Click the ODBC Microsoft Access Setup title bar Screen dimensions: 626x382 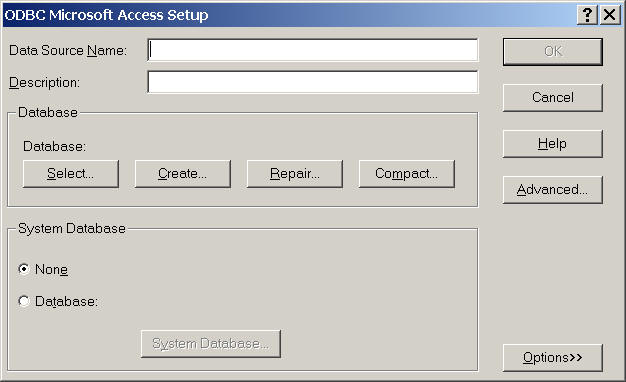[x=287, y=15]
